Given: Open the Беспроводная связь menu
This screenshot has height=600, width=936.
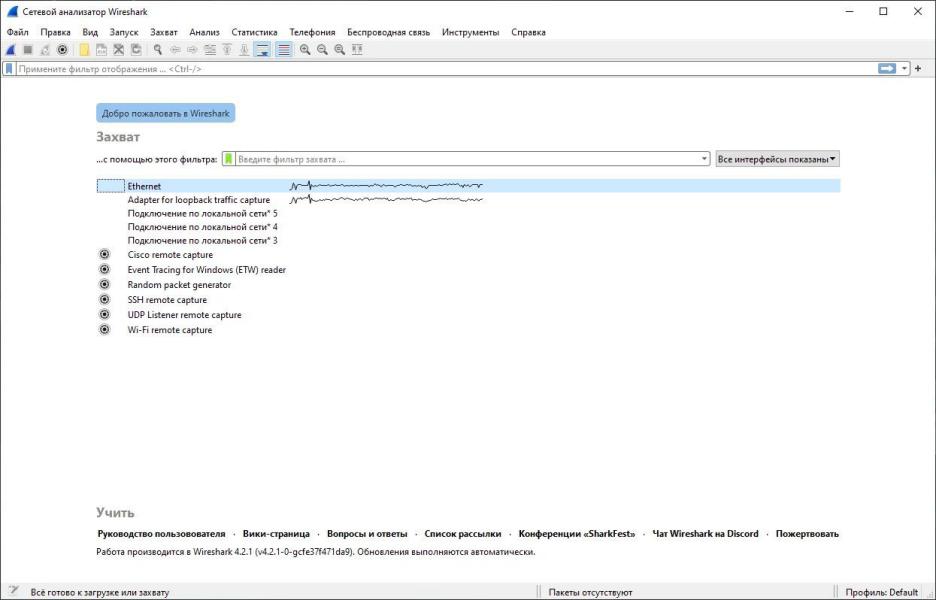Looking at the screenshot, I should [x=389, y=32].
